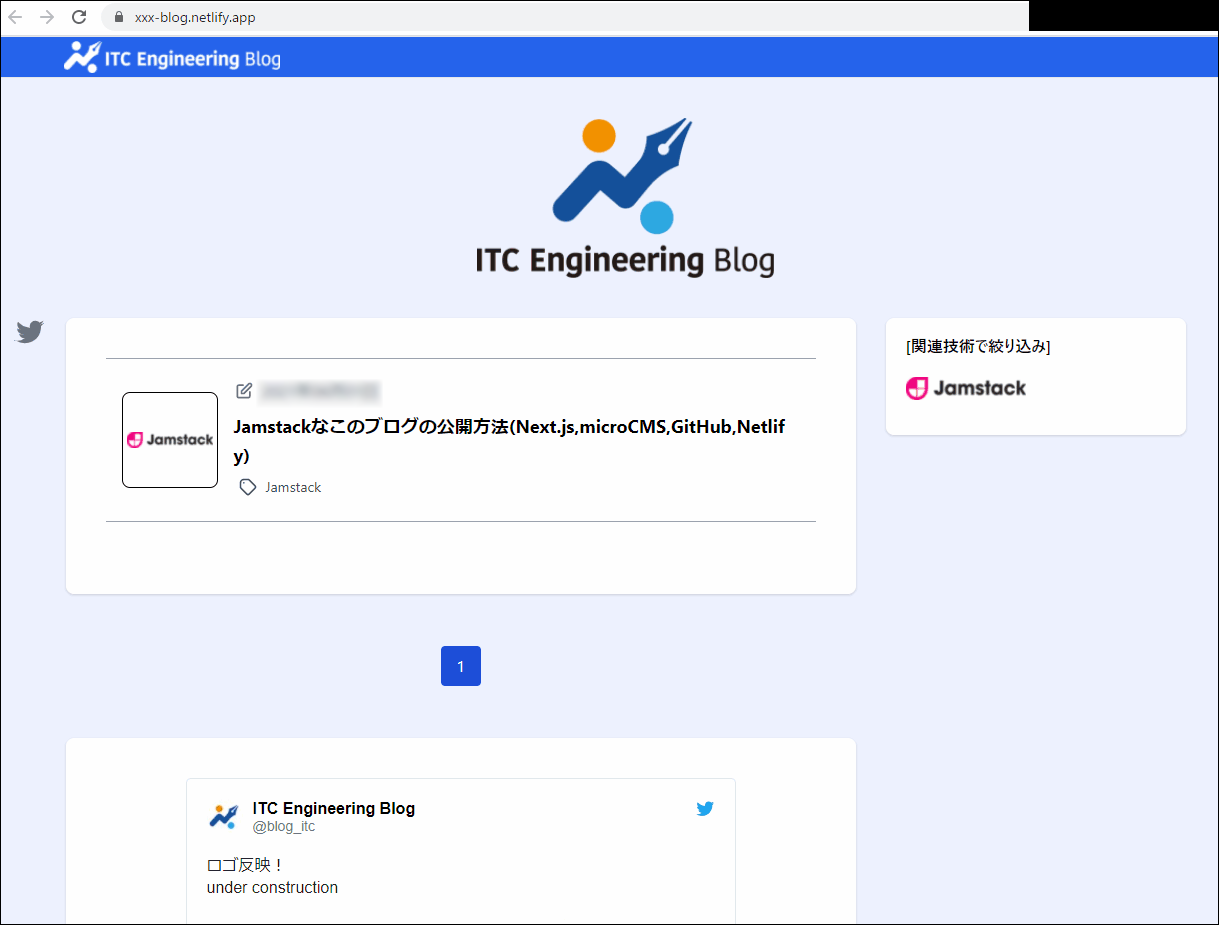The height and width of the screenshot is (925, 1219).
Task: Click the ITC Engineering Blog header logo
Action: coord(172,57)
